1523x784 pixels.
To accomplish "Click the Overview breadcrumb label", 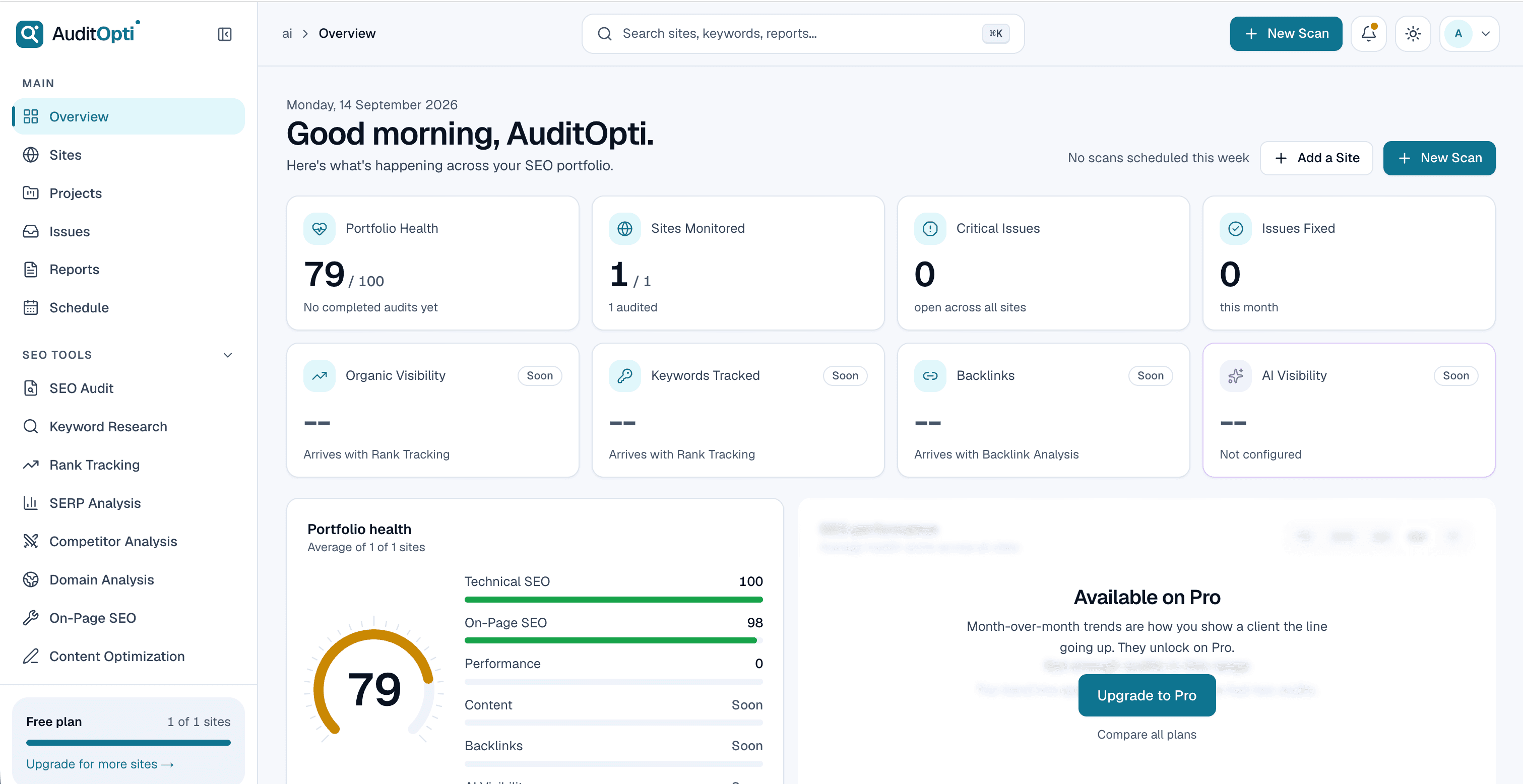I will tap(347, 34).
